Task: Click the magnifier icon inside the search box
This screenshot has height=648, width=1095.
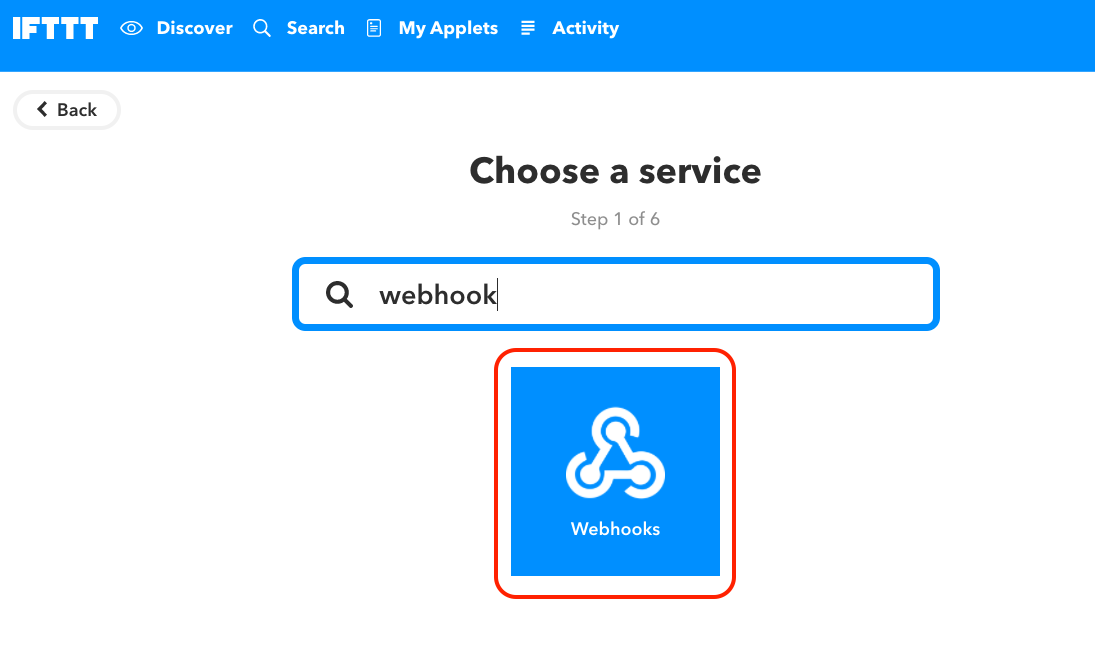Action: pyautogui.click(x=339, y=294)
